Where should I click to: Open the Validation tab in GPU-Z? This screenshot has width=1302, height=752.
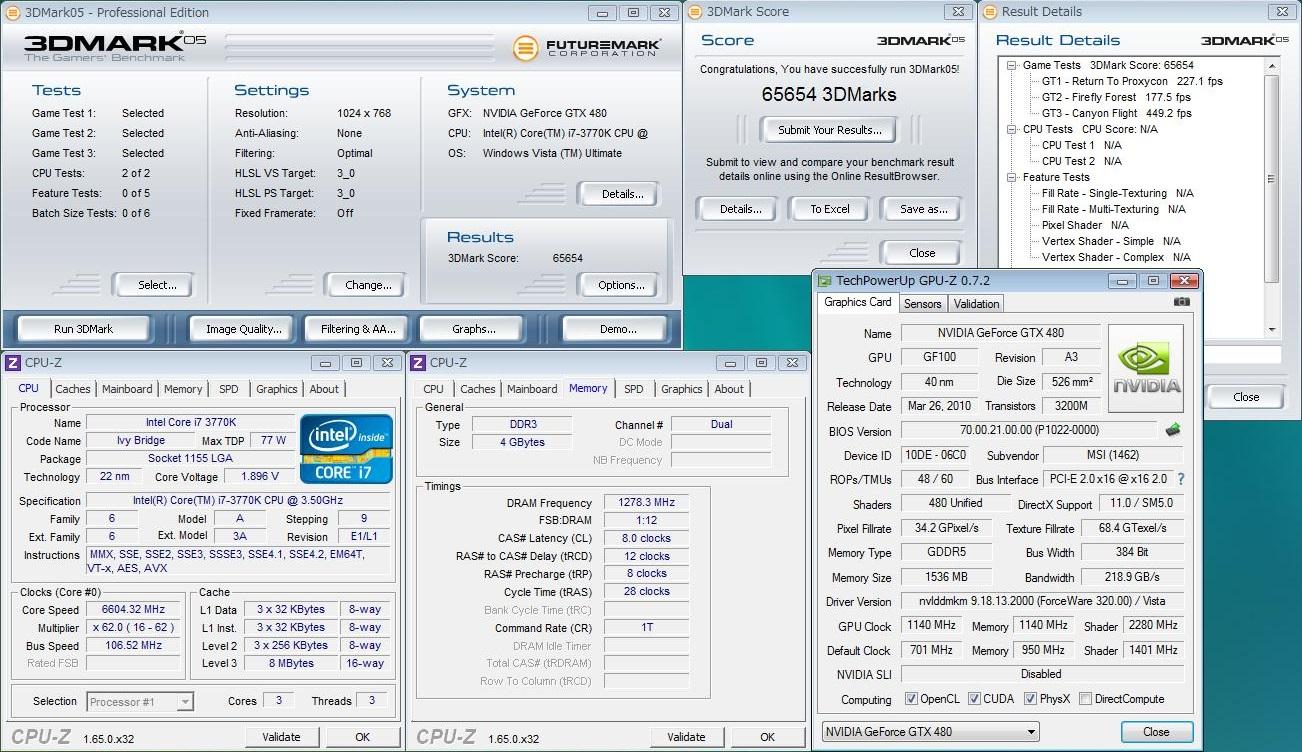(976, 304)
